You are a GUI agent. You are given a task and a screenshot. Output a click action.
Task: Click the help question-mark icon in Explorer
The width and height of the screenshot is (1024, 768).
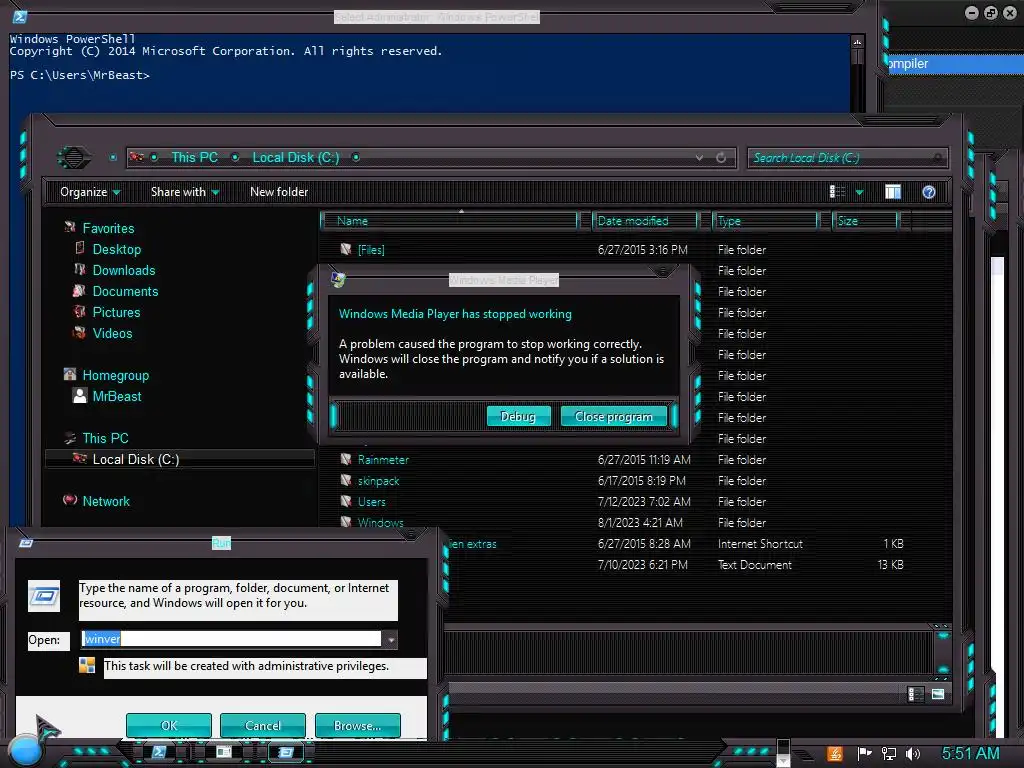coord(929,192)
